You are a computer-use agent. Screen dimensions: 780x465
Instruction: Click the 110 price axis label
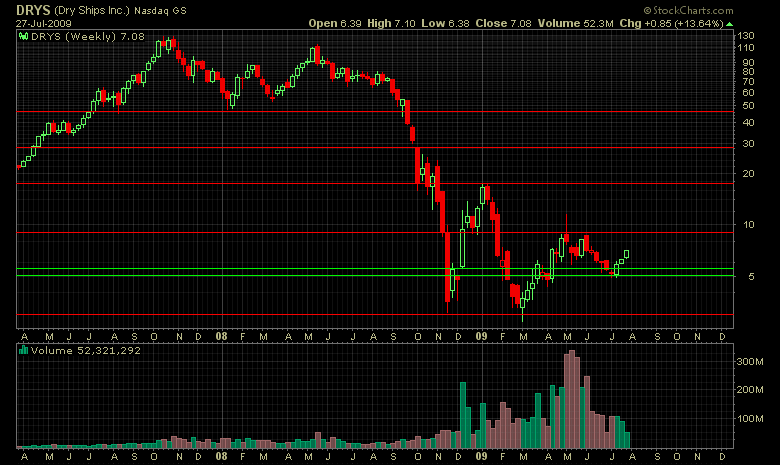[x=746, y=48]
